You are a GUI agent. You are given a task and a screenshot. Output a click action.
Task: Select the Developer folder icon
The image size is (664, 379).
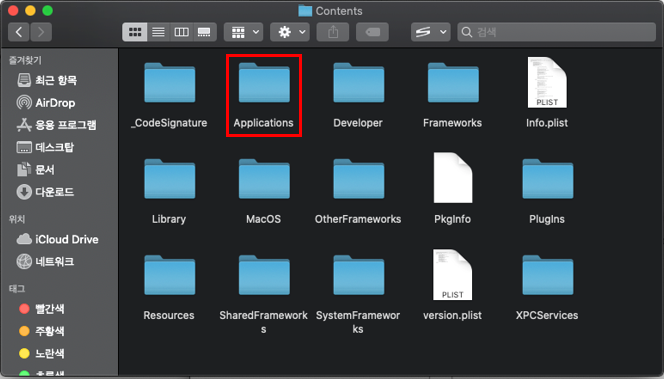pos(358,83)
